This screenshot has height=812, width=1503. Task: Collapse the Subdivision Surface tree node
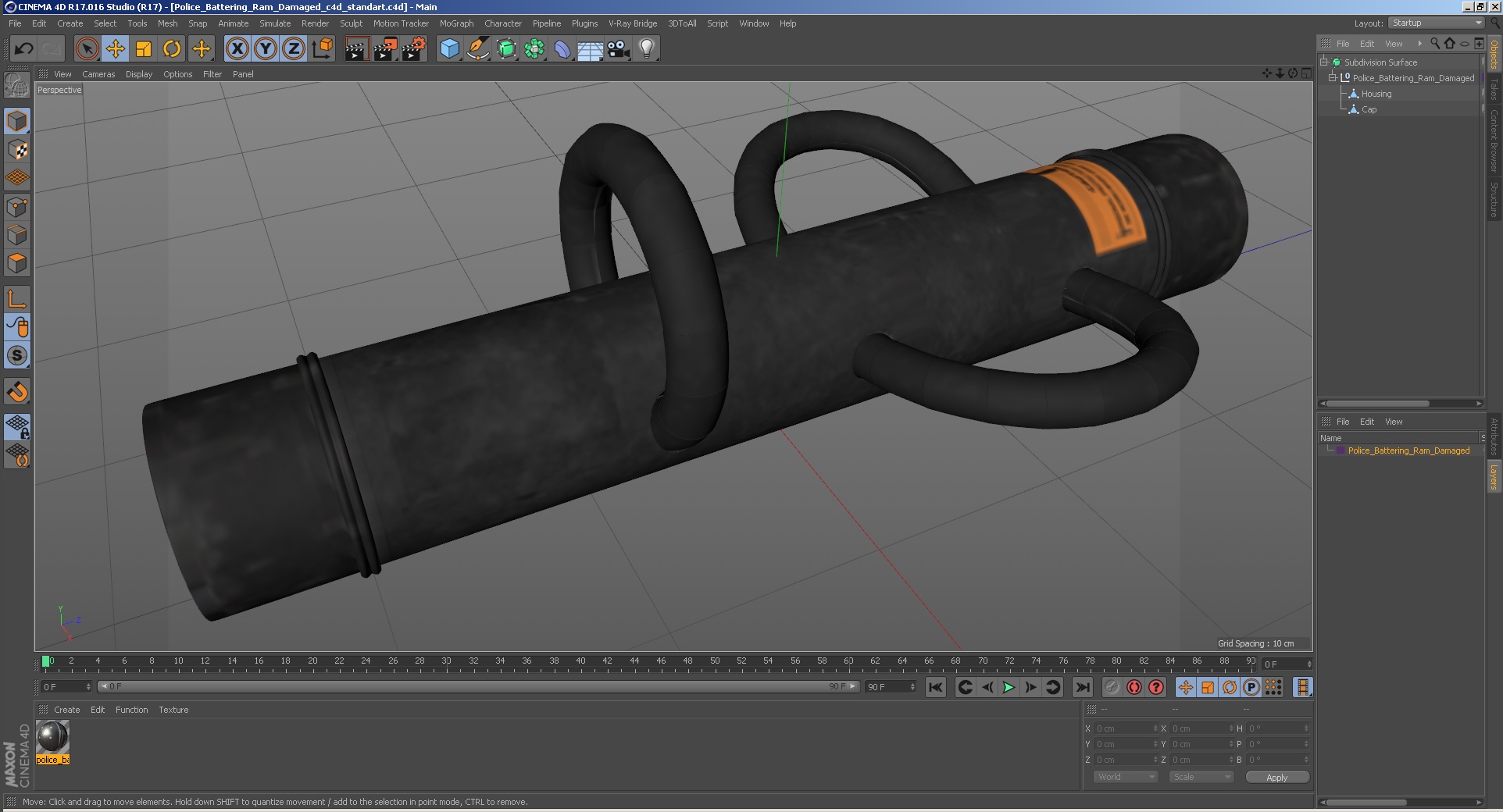pos(1324,62)
